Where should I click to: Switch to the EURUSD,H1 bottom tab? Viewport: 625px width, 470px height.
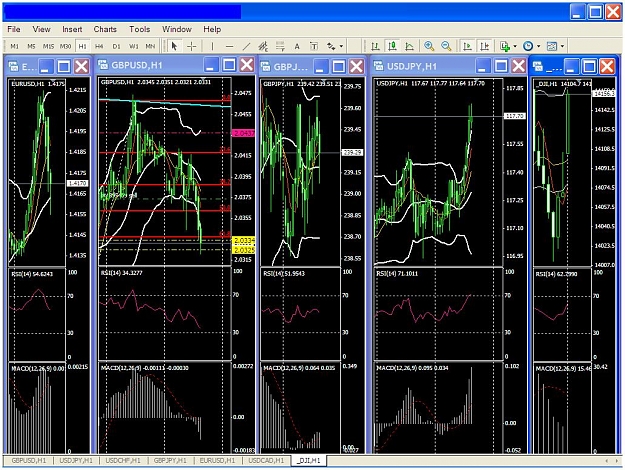point(218,460)
